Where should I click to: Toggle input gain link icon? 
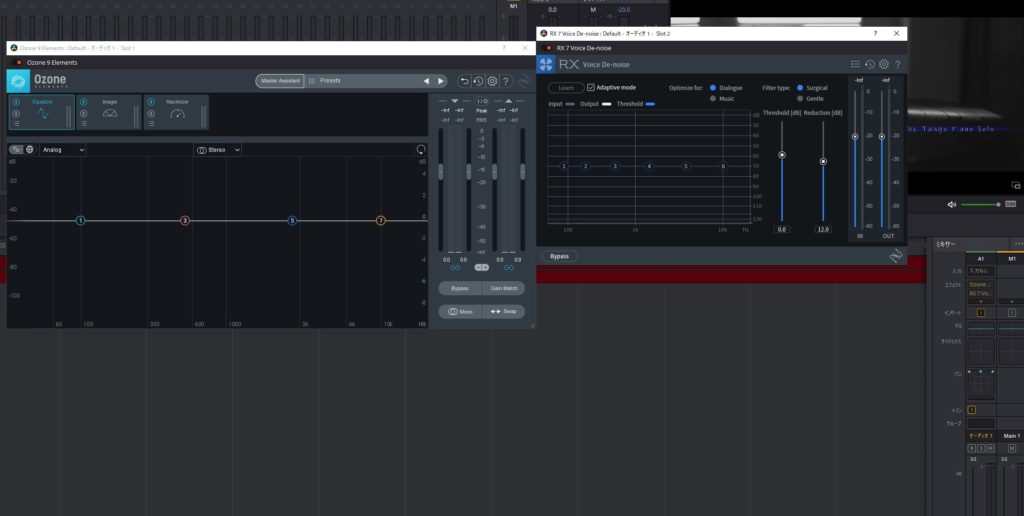tap(455, 268)
